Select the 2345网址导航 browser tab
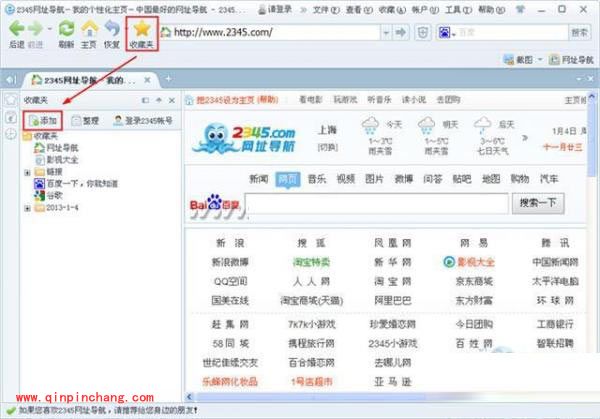Viewport: 600px width, 419px height. point(89,80)
